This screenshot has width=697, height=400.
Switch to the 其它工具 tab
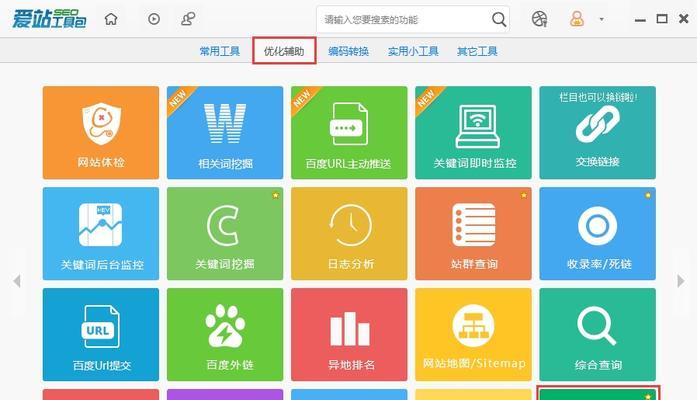477,52
